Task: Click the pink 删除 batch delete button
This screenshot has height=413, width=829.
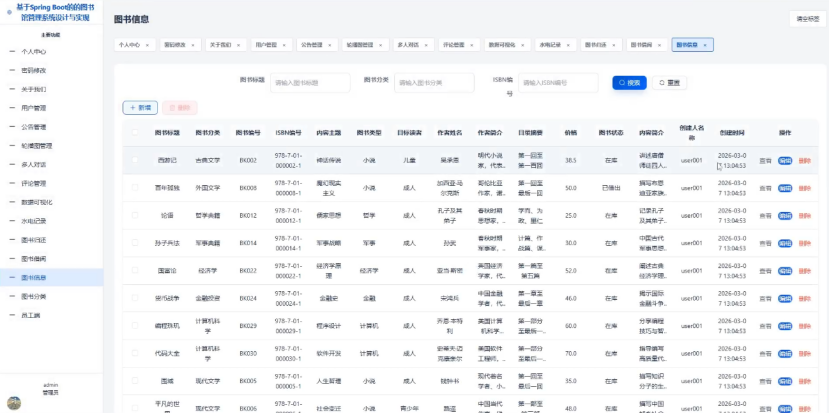Action: [x=180, y=107]
